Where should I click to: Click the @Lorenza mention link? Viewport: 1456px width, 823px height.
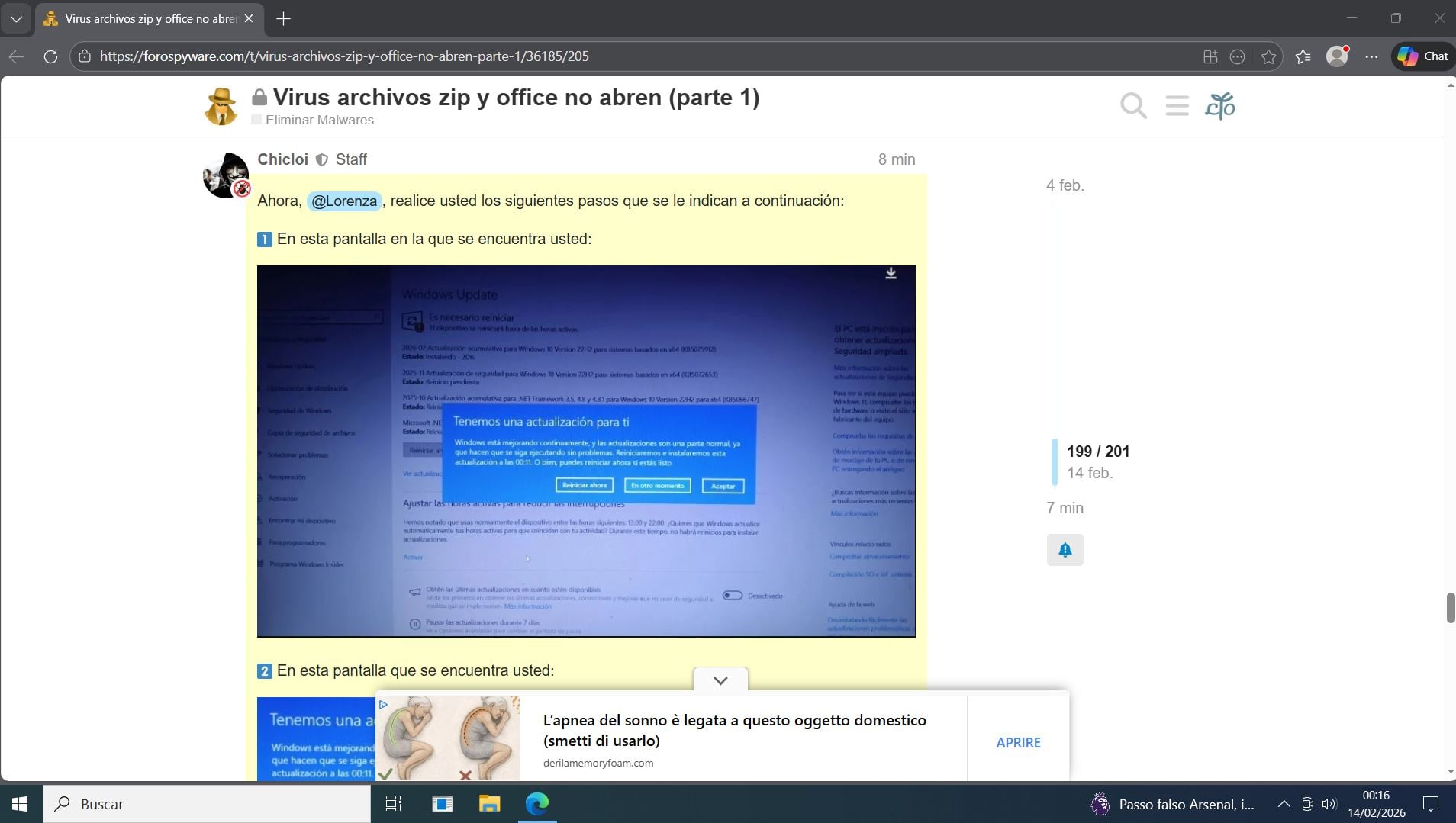343,201
